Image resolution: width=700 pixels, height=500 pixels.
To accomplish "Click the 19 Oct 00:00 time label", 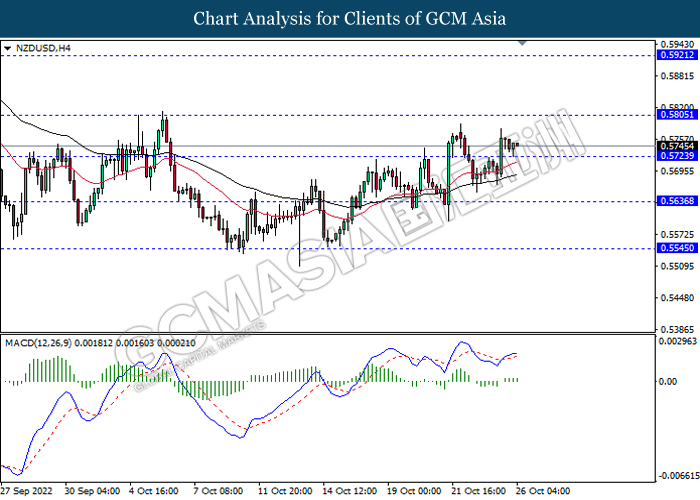I will 415,491.
